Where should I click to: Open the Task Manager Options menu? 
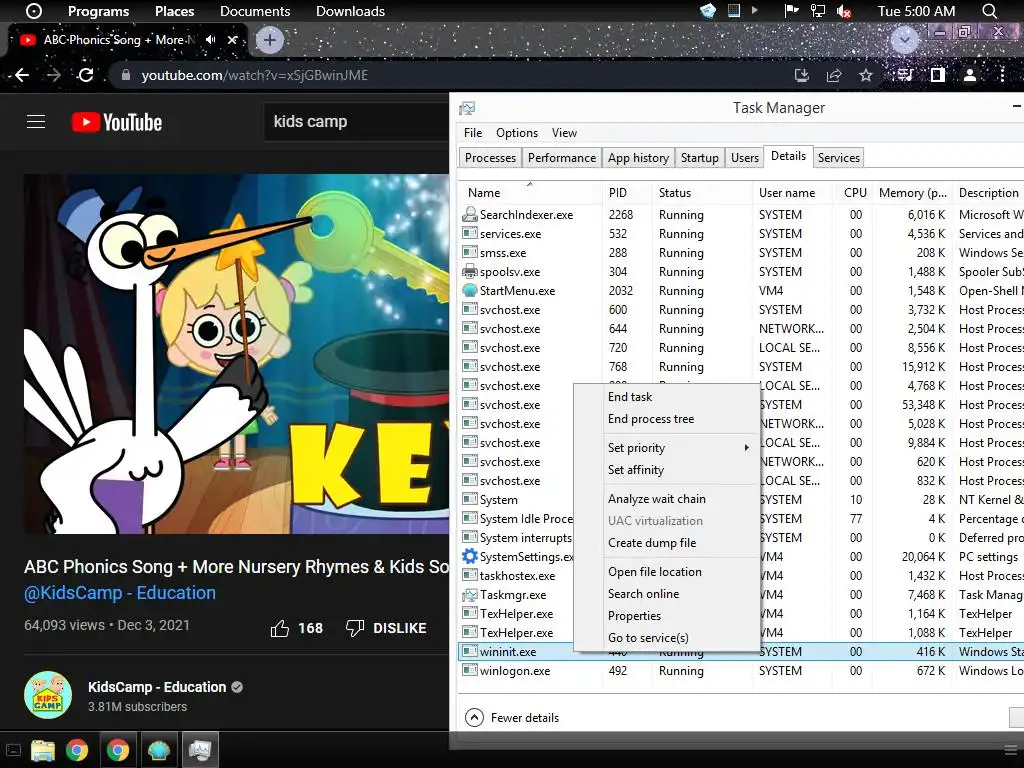[517, 133]
